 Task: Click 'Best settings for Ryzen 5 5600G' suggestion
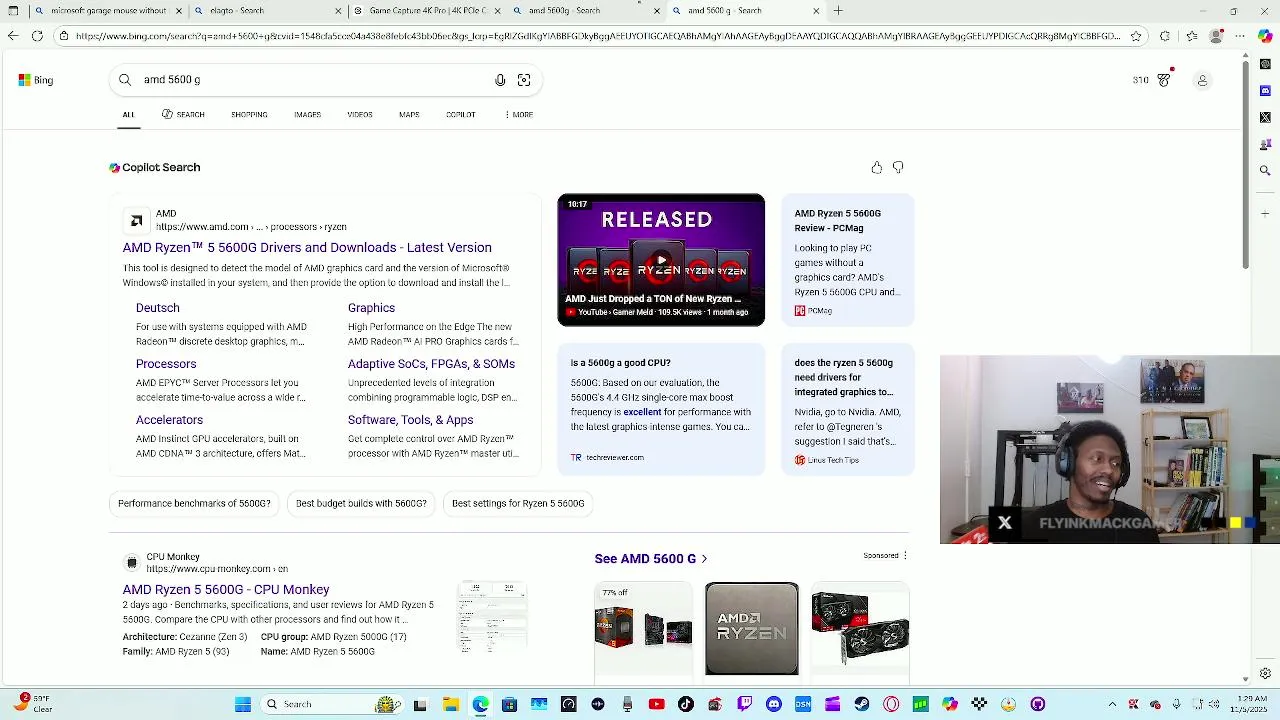click(x=518, y=504)
